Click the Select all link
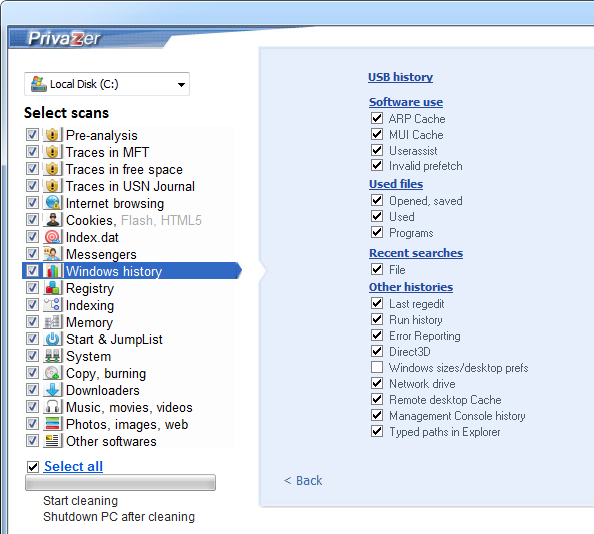The width and height of the screenshot is (594, 534). [73, 467]
